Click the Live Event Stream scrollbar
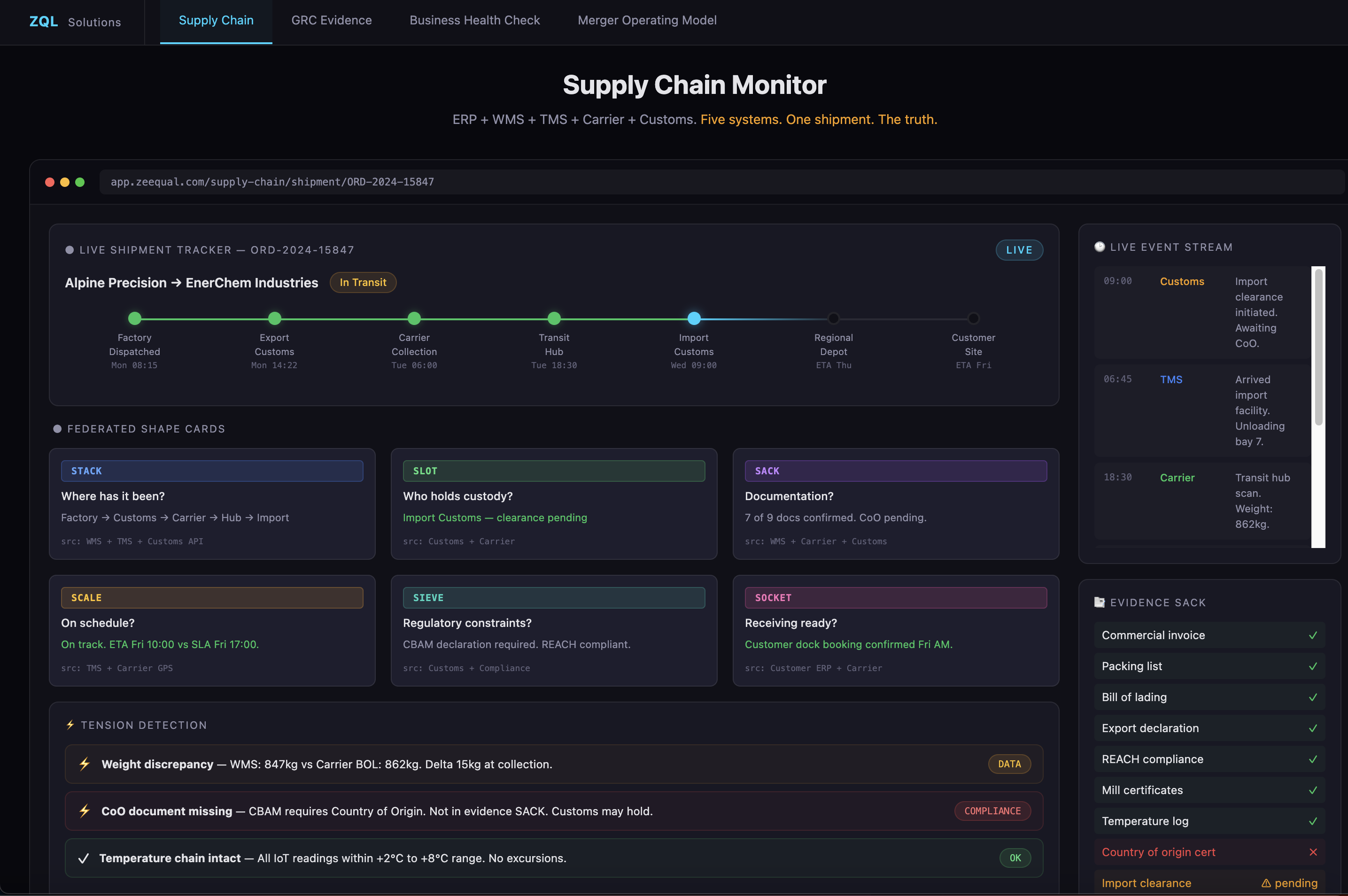This screenshot has width=1348, height=896. coord(1318,348)
